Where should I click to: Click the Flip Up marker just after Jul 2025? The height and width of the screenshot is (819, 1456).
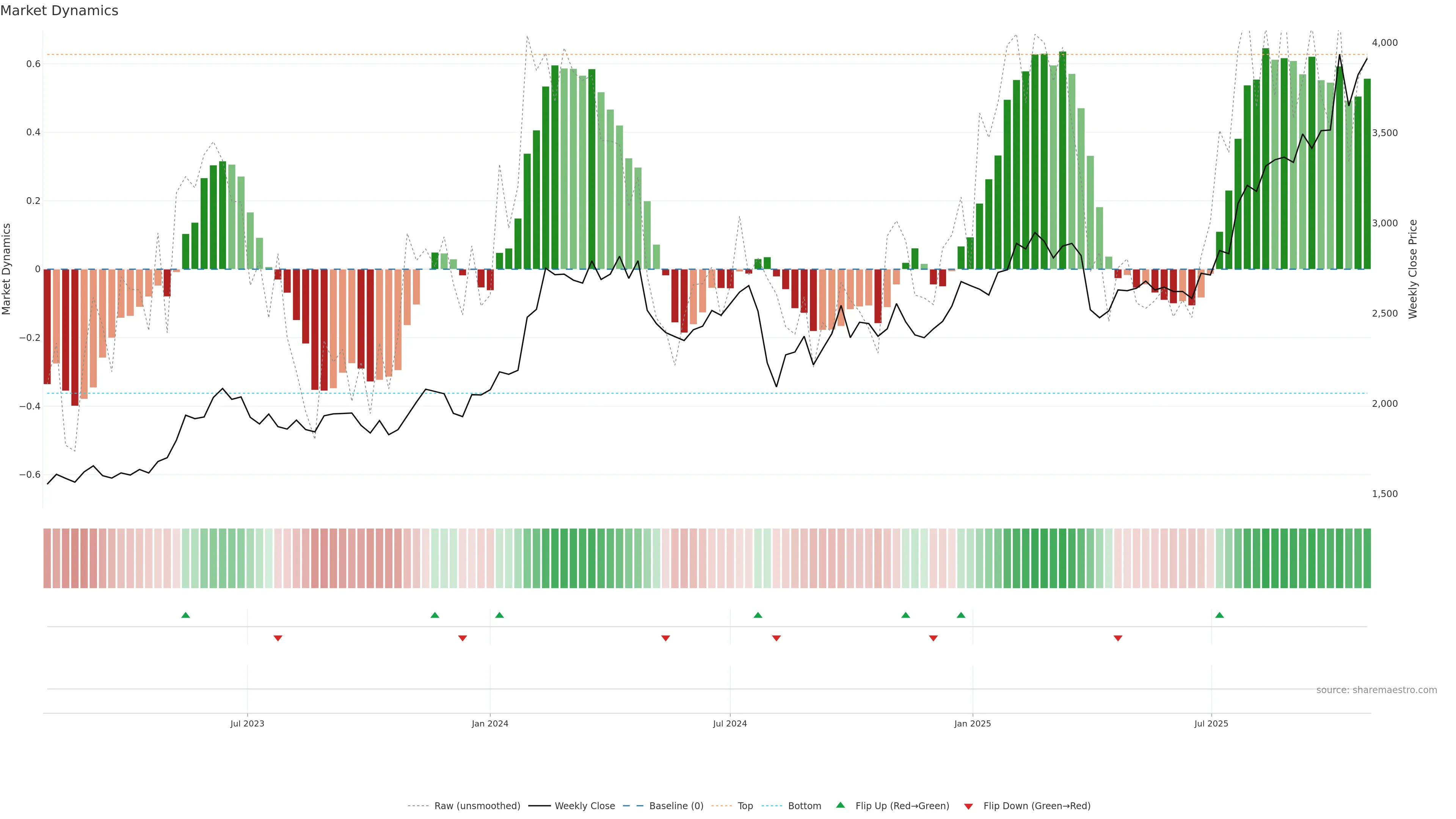click(x=1219, y=615)
